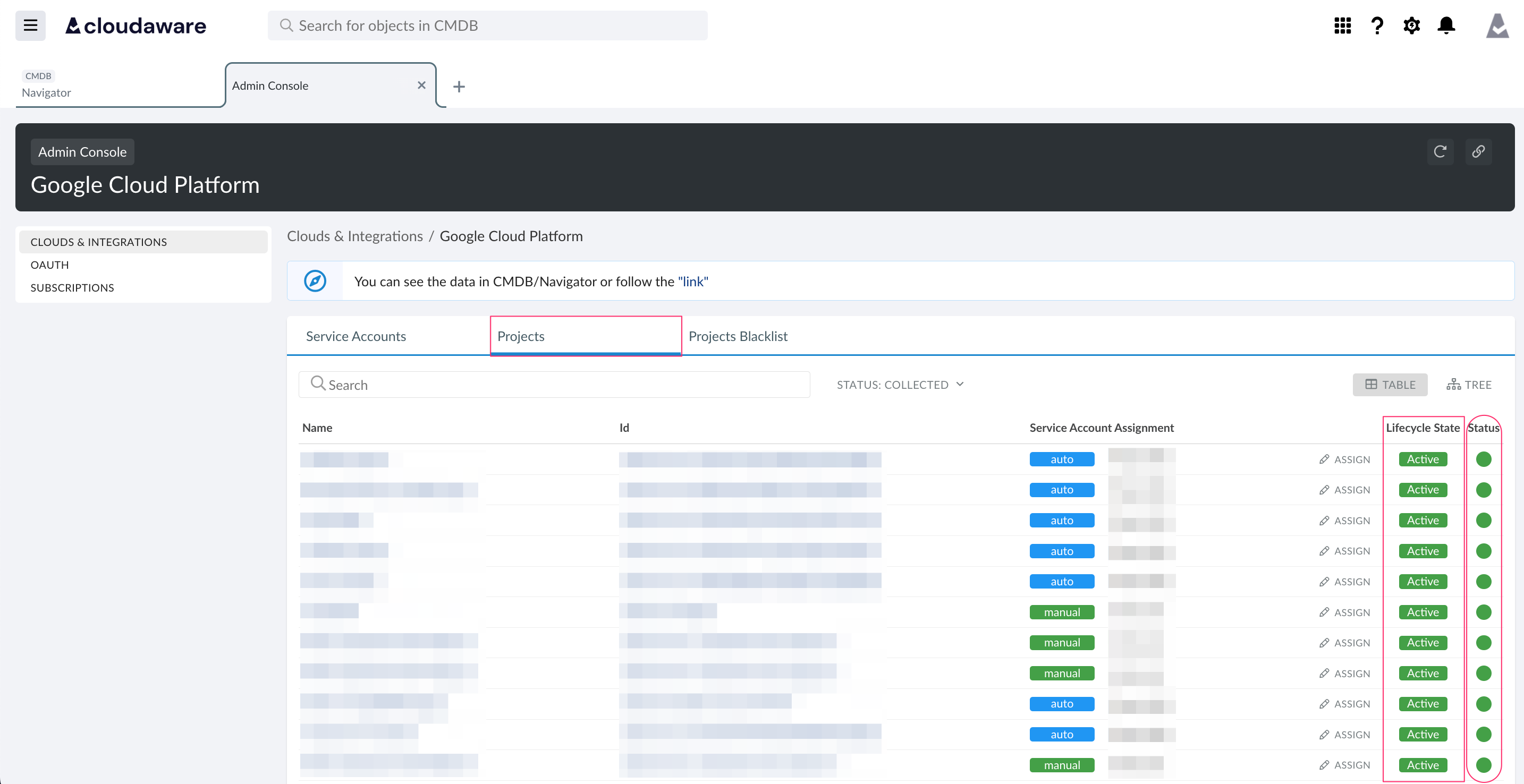Open the hamburger navigation menu
This screenshot has height=784, width=1524.
click(30, 25)
